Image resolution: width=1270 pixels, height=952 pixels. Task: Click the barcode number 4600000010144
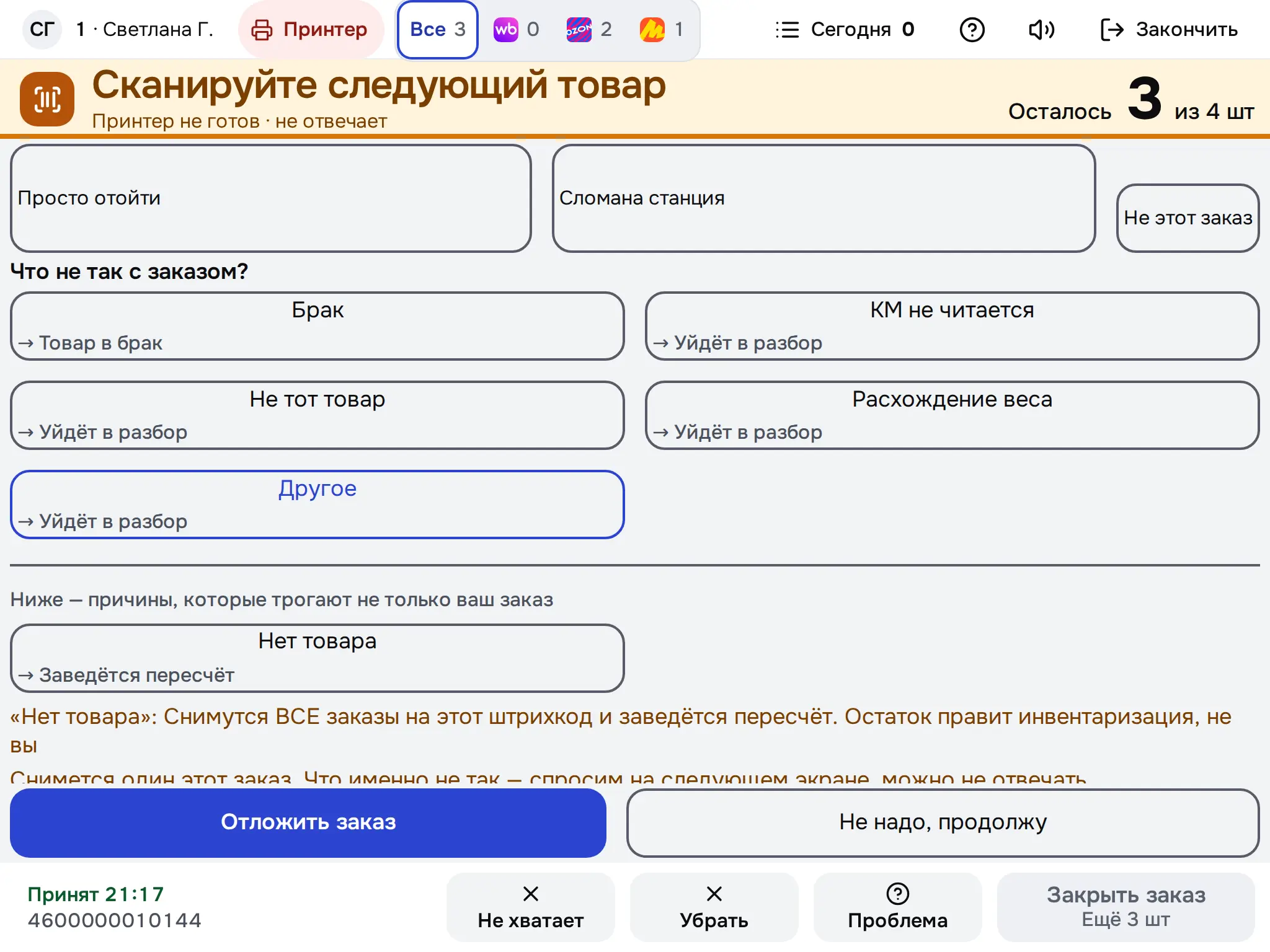(114, 920)
